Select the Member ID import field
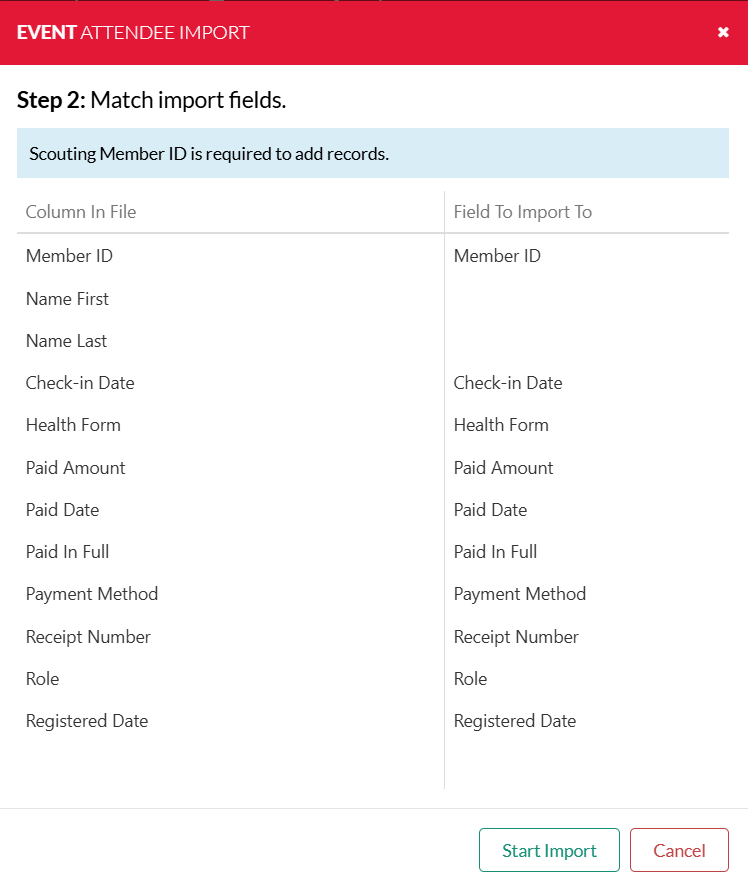 pyautogui.click(x=497, y=256)
